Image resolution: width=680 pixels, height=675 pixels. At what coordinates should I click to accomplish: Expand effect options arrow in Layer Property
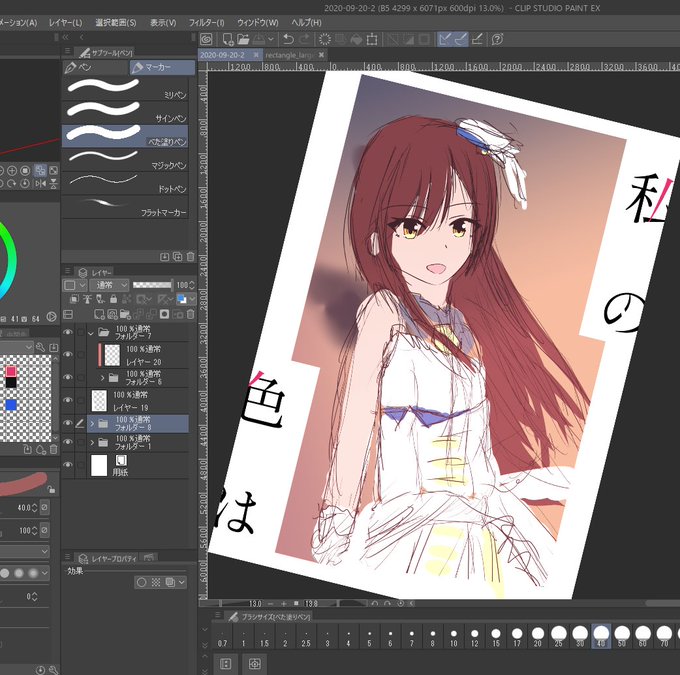point(182,582)
